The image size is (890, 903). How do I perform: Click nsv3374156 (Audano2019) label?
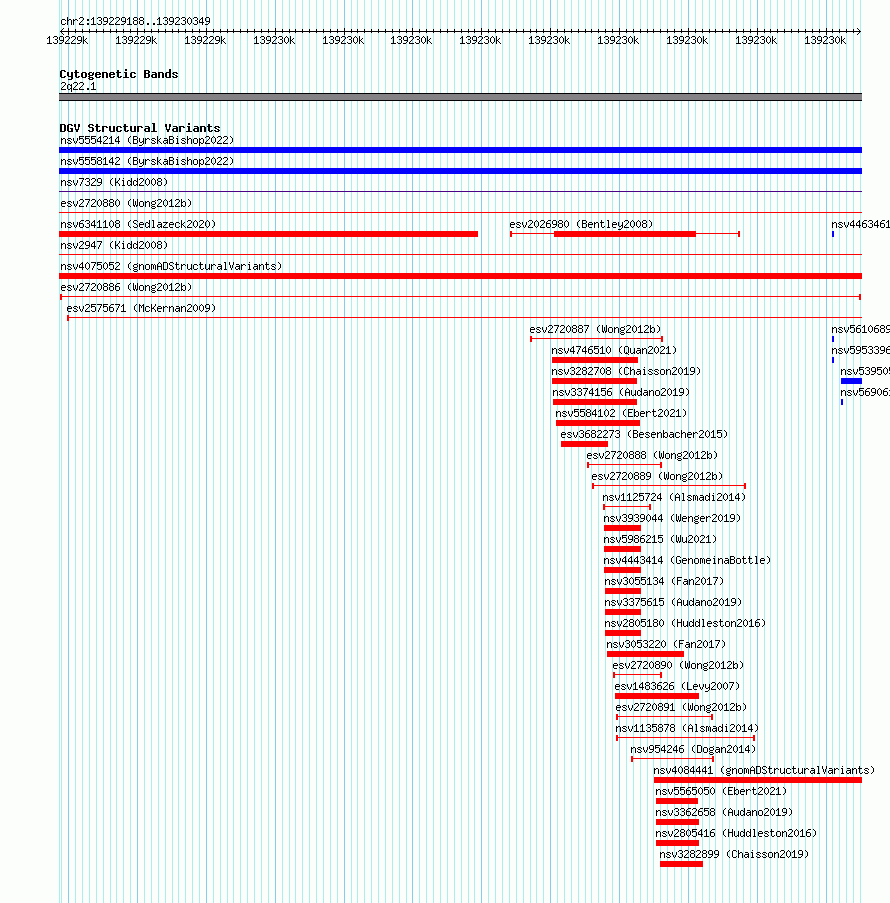click(621, 393)
